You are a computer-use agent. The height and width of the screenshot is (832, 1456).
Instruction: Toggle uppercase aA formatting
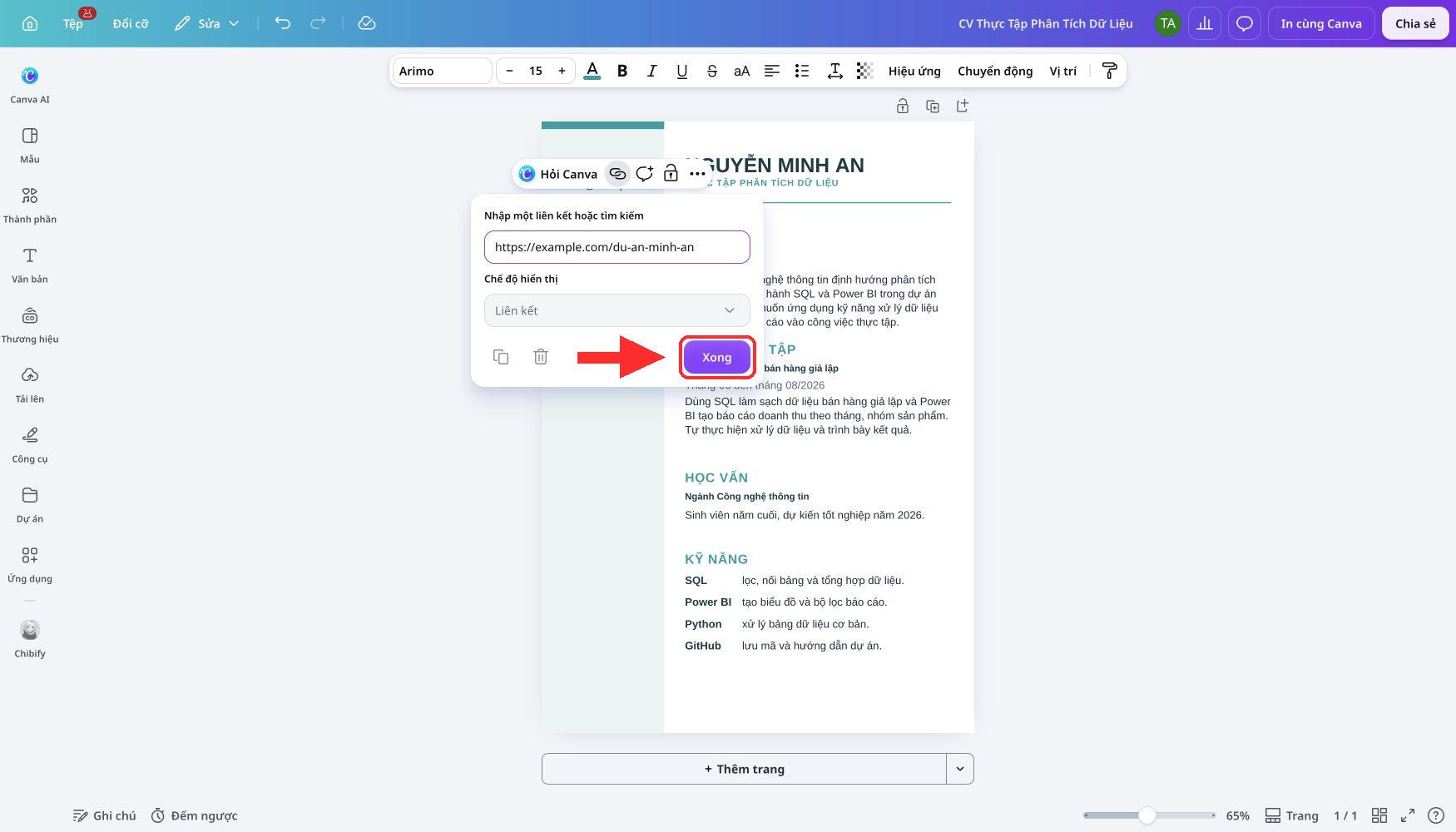pyautogui.click(x=742, y=71)
